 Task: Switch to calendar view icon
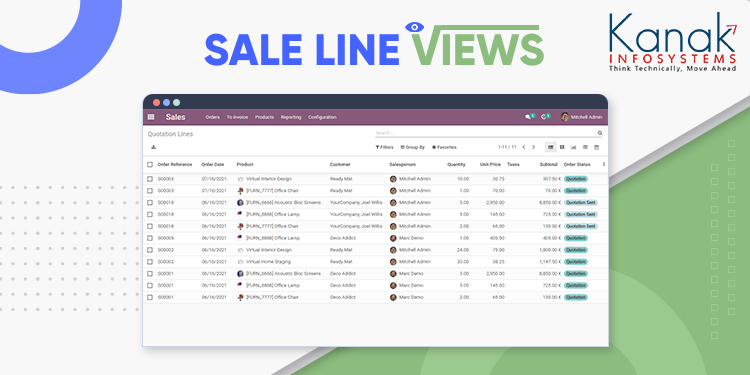coord(596,147)
